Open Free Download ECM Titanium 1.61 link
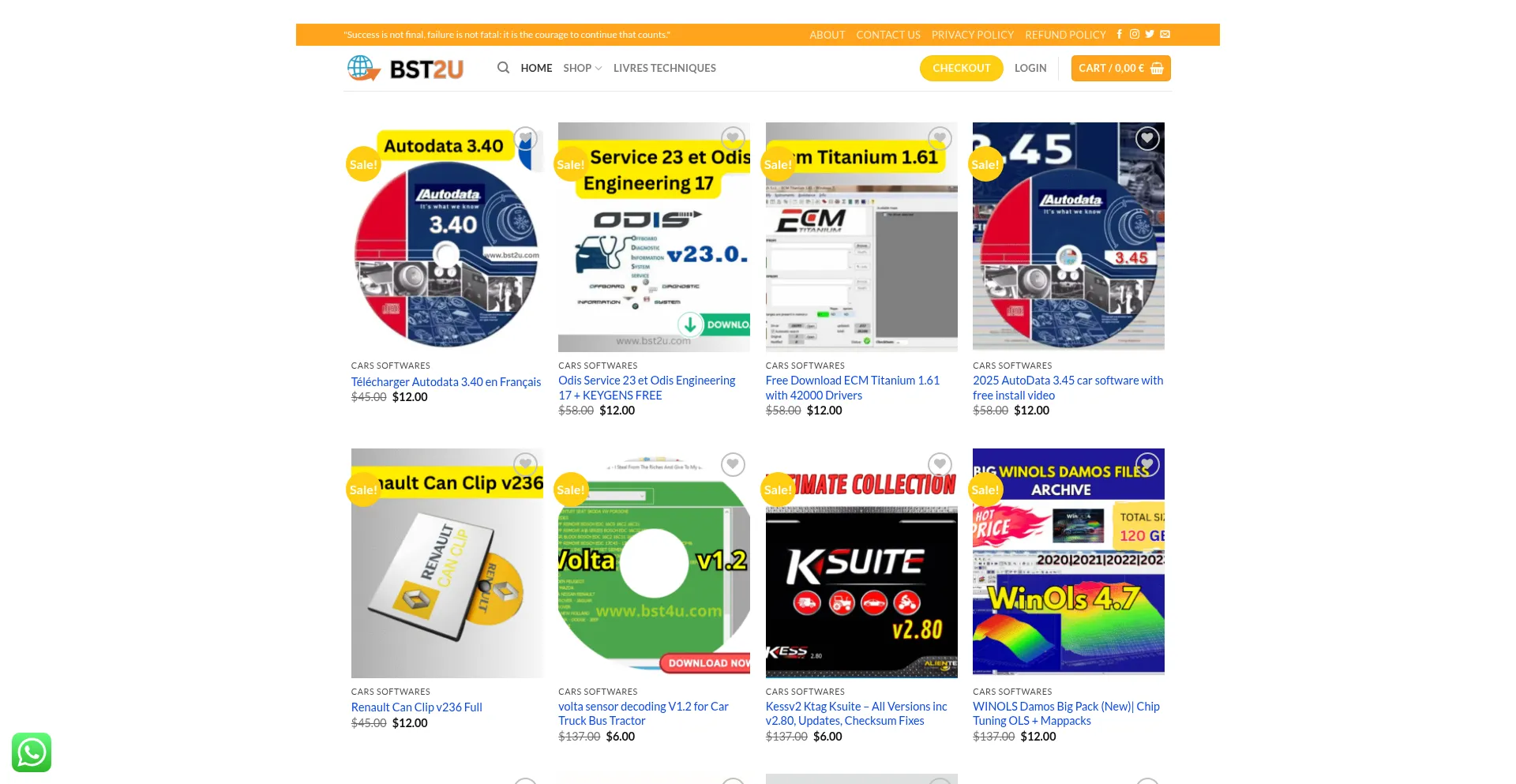 coord(853,388)
